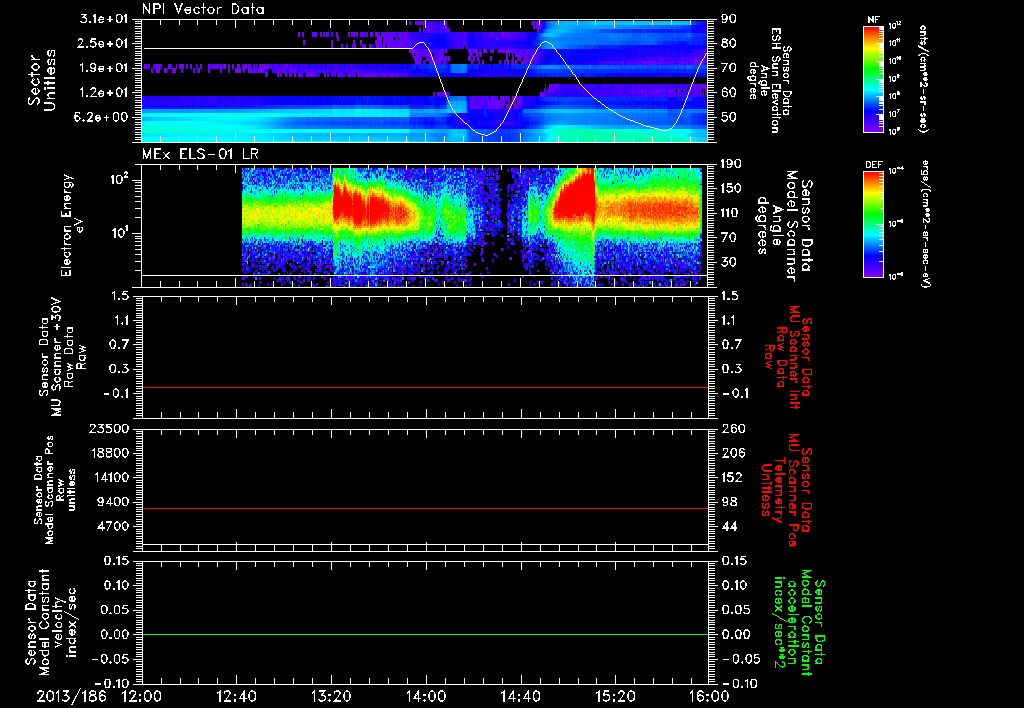The image size is (1024, 708).
Task: Click the 'MU Scanner +30V Raw Data' axis label
Action: (x=62, y=357)
